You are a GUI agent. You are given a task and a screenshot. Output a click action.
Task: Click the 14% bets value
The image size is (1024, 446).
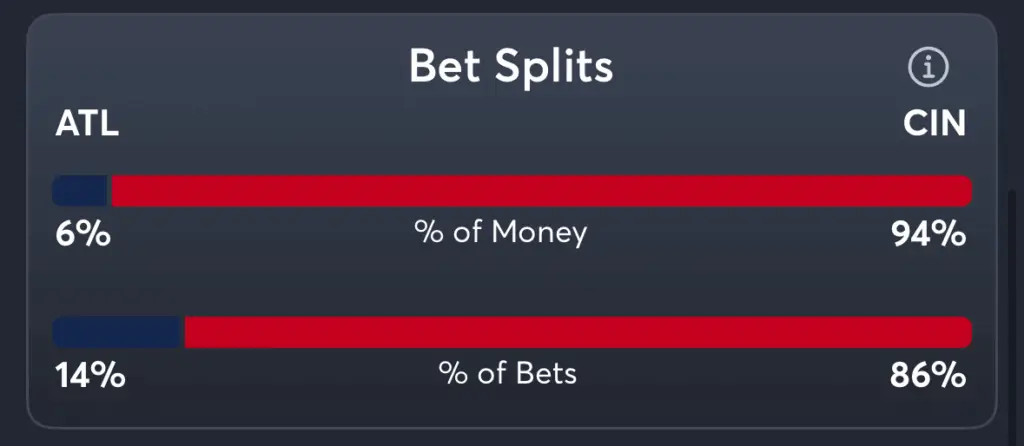pos(90,375)
